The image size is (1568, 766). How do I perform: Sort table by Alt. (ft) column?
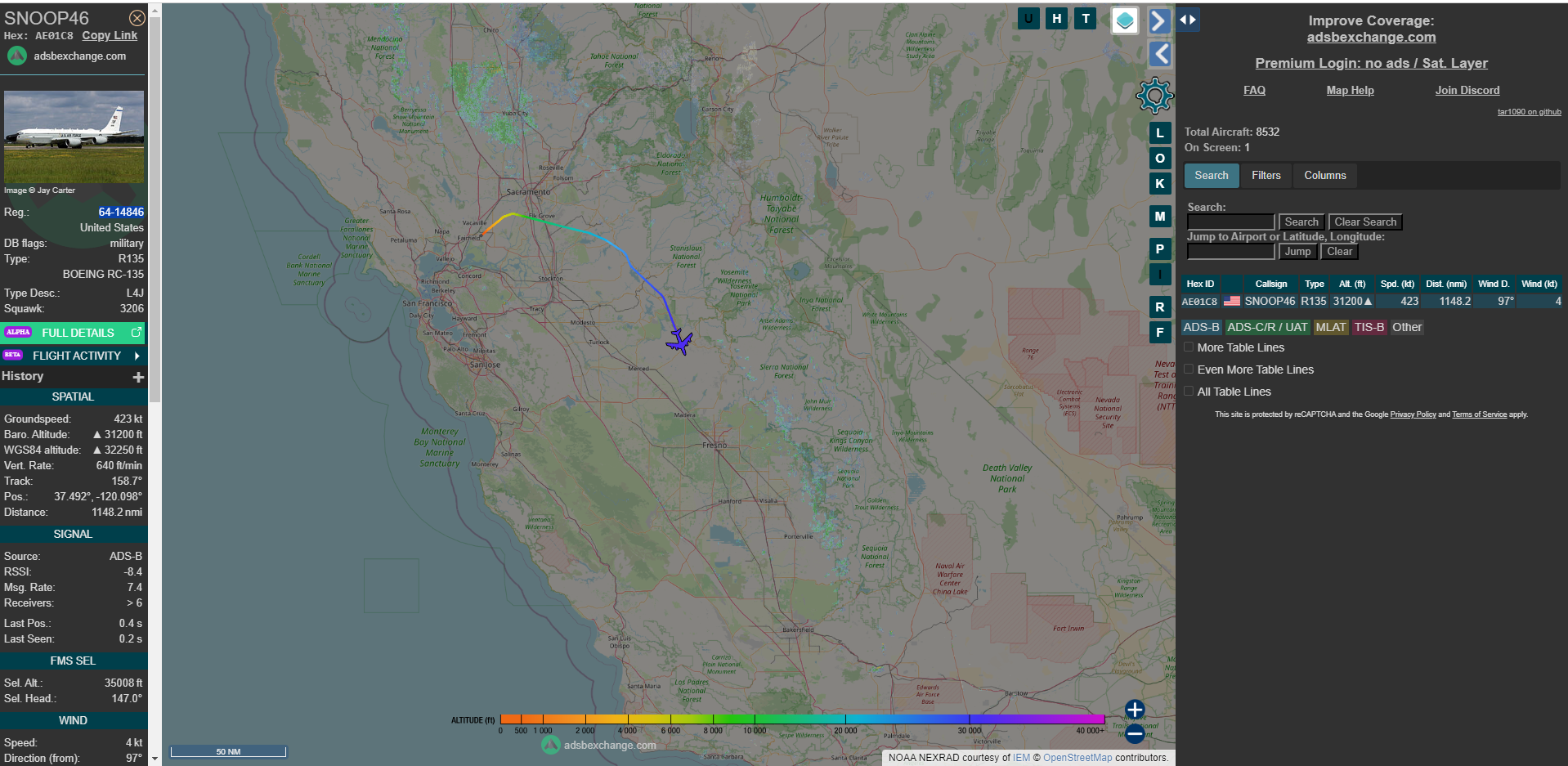coord(1352,284)
